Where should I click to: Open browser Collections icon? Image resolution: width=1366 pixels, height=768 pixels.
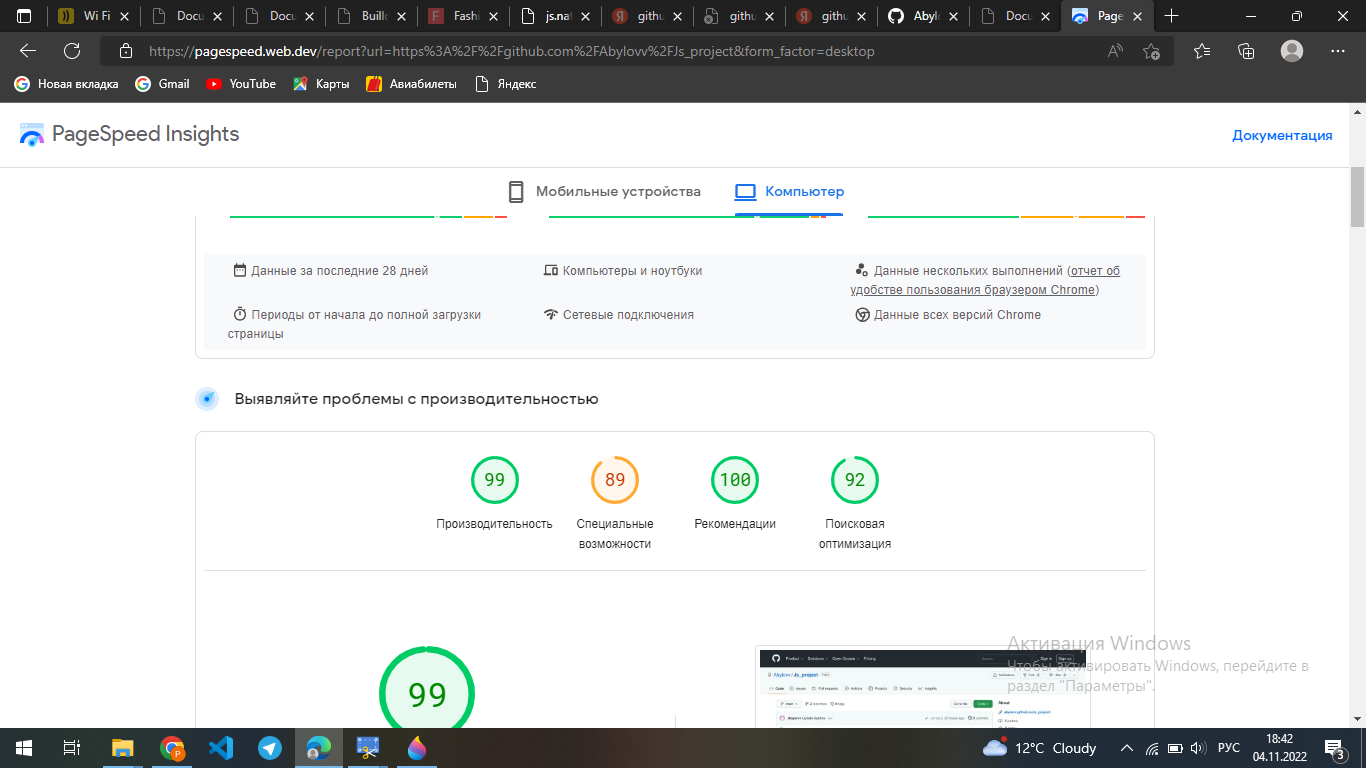[x=1246, y=51]
